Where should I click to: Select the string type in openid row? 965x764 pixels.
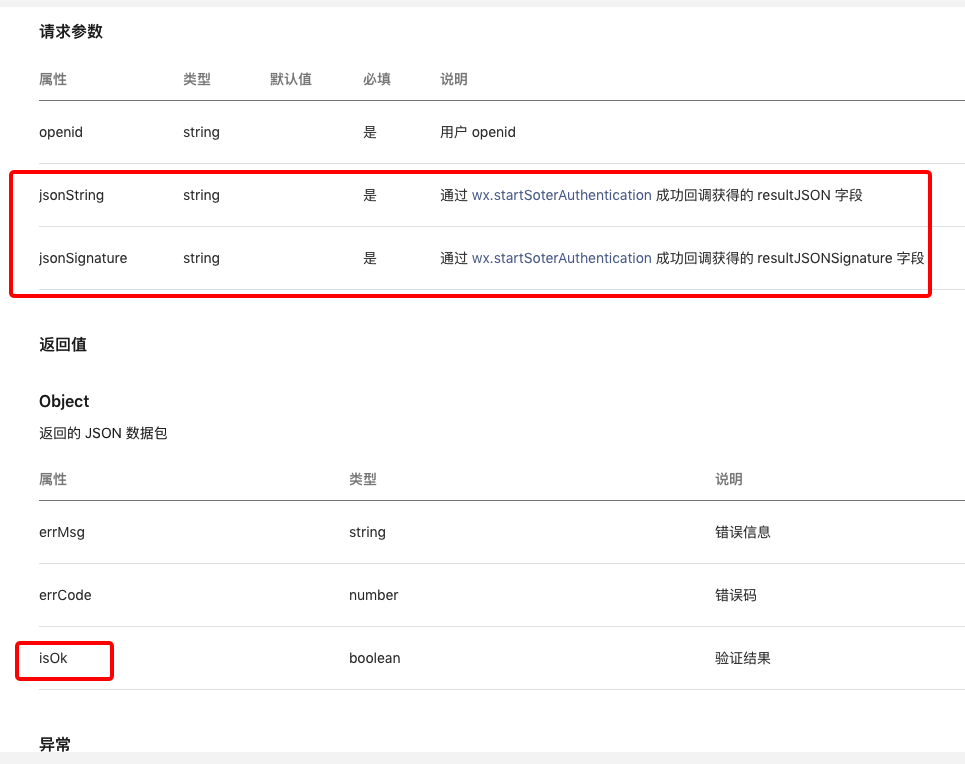[201, 132]
